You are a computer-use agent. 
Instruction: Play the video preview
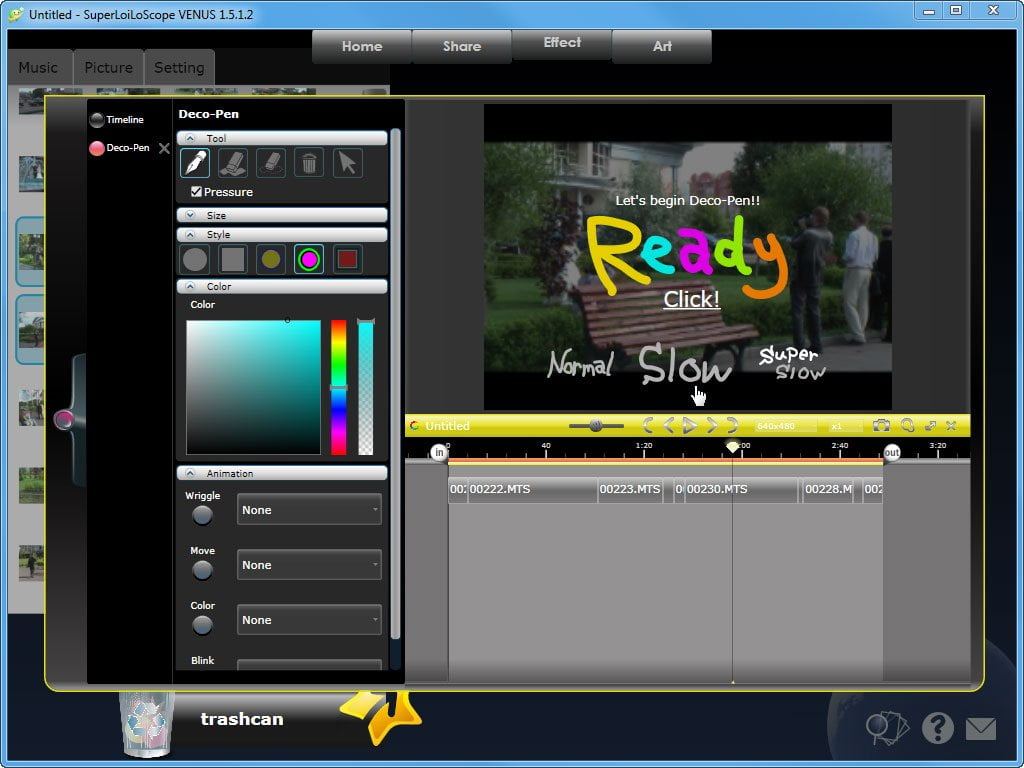point(690,426)
